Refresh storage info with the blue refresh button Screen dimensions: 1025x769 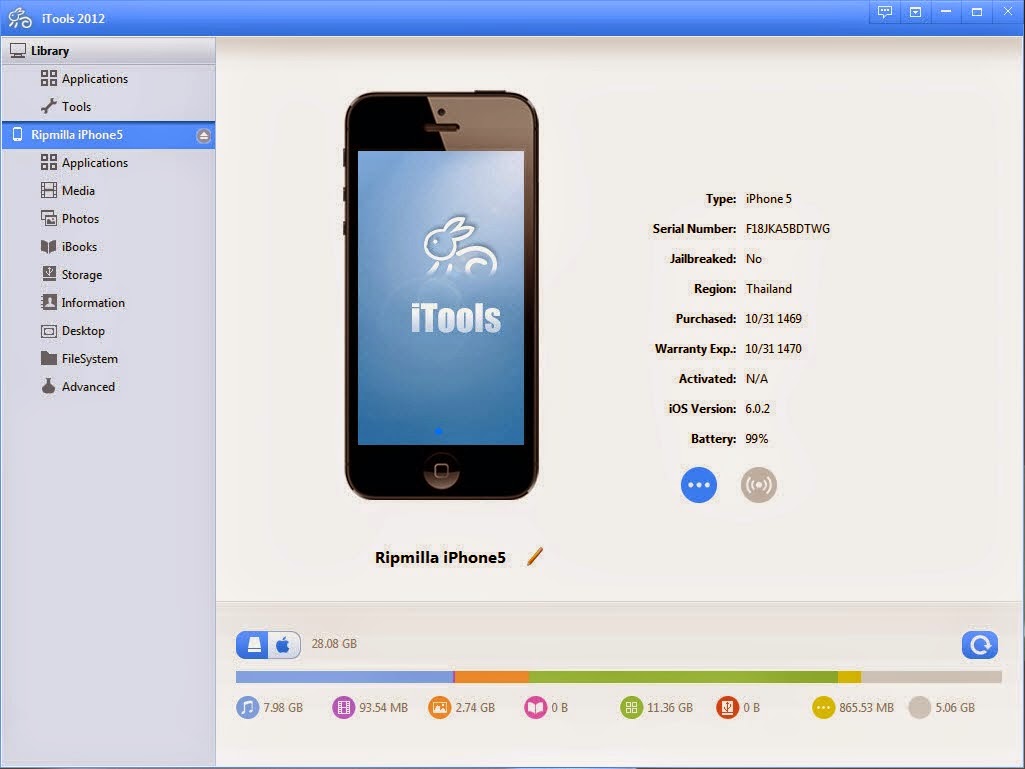[979, 645]
